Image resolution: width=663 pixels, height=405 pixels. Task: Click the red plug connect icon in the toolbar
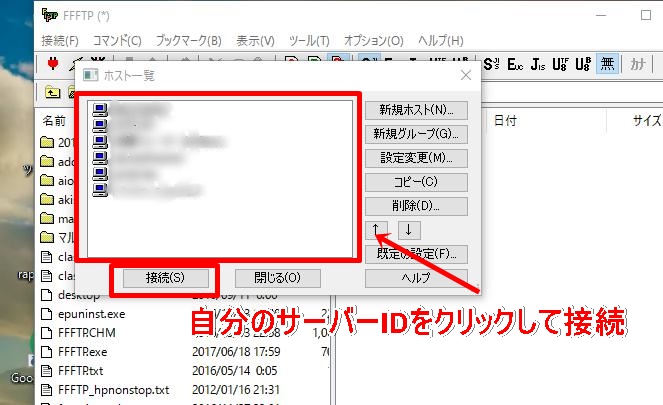[x=53, y=64]
